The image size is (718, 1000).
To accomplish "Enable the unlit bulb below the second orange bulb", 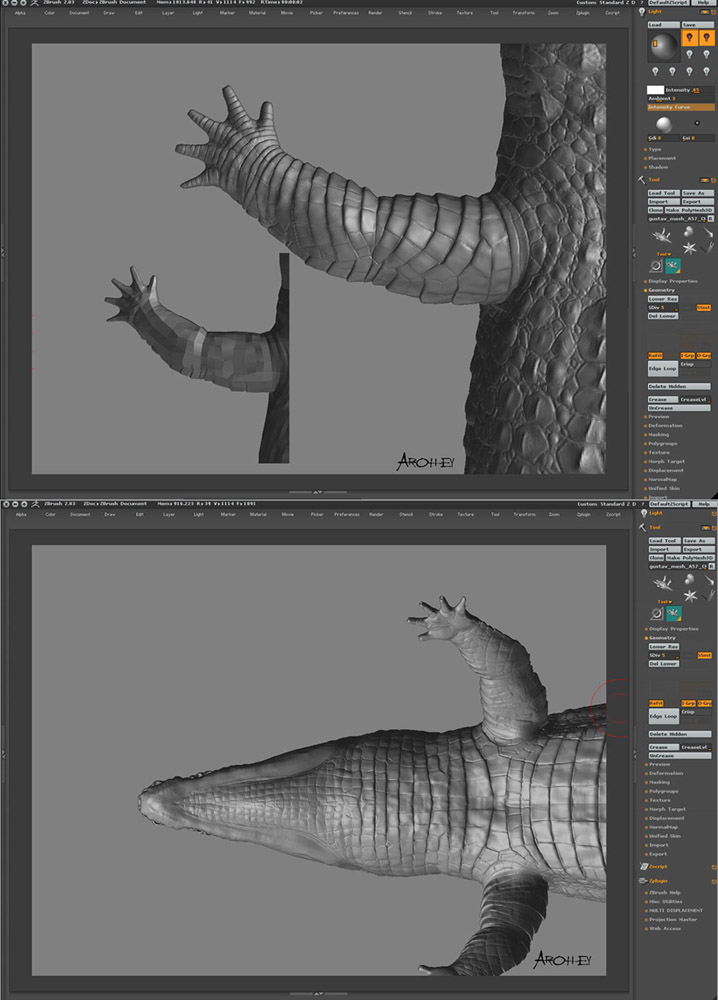I will [706, 55].
